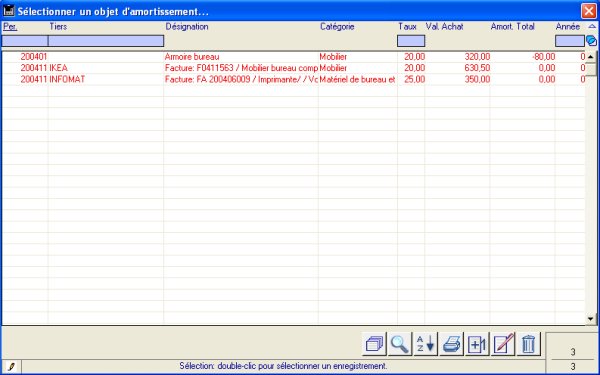600x375 pixels.
Task: Click the Per. filter input field
Action: [25, 41]
